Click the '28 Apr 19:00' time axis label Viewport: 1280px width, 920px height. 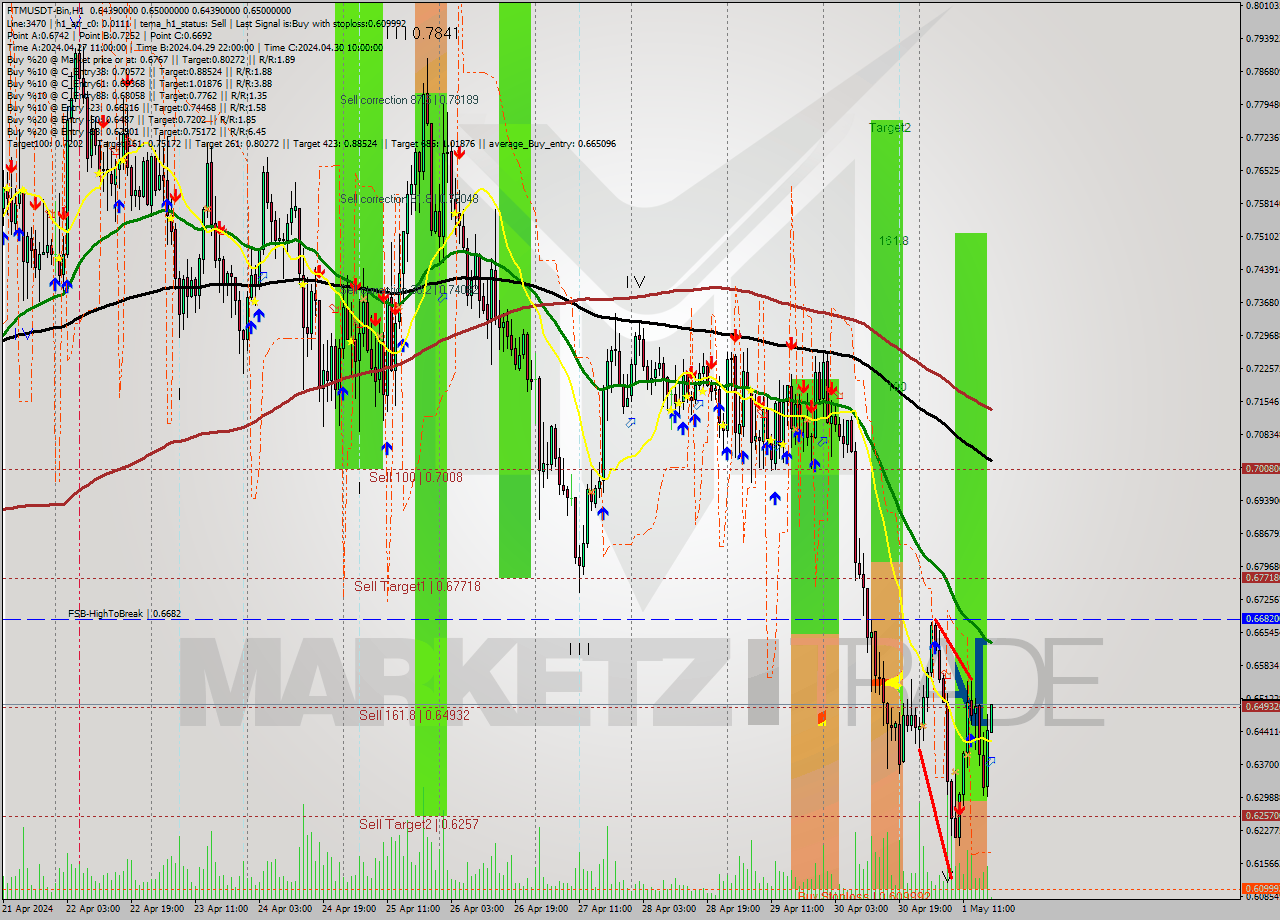tap(732, 910)
